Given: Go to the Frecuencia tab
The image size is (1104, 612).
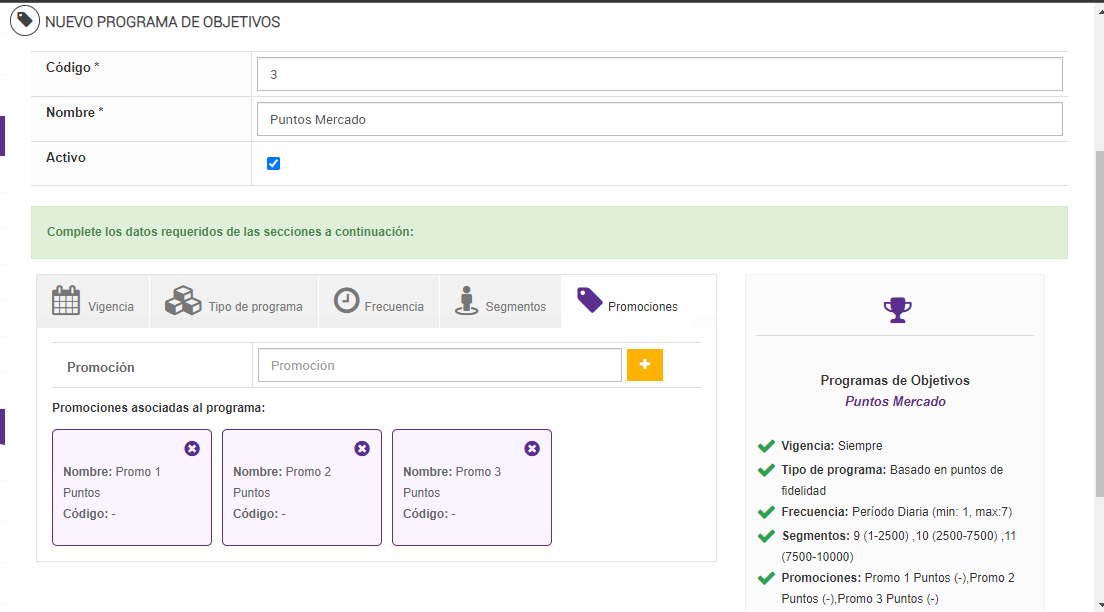Looking at the screenshot, I should click(x=394, y=307).
